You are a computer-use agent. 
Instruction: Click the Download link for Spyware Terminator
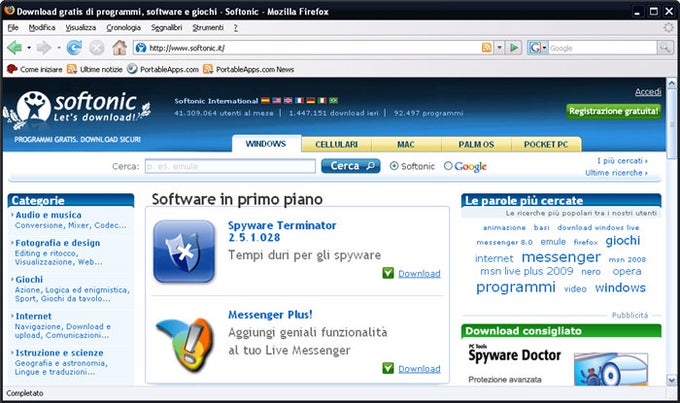tap(419, 274)
